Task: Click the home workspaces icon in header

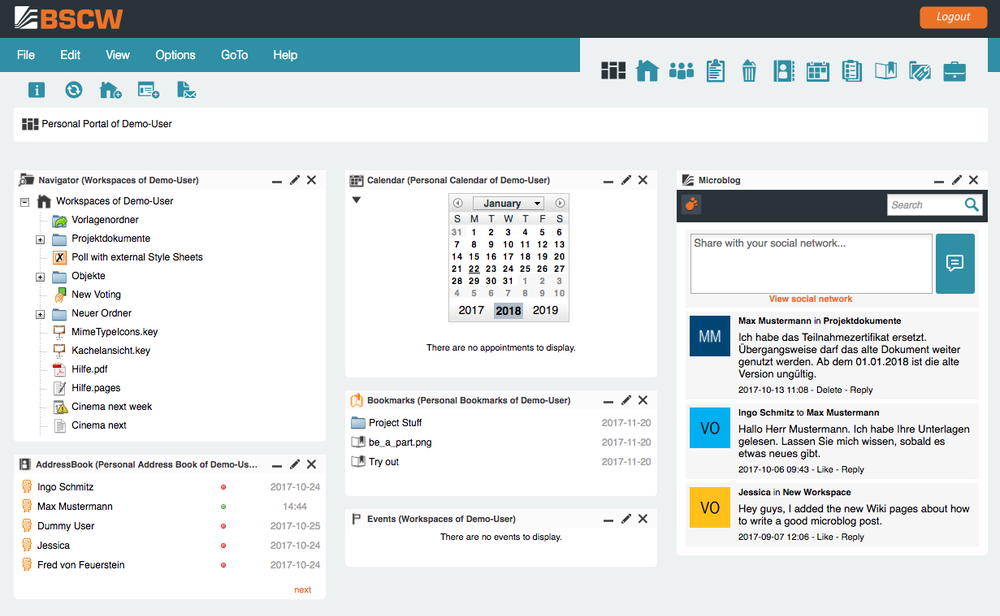Action: pos(647,70)
